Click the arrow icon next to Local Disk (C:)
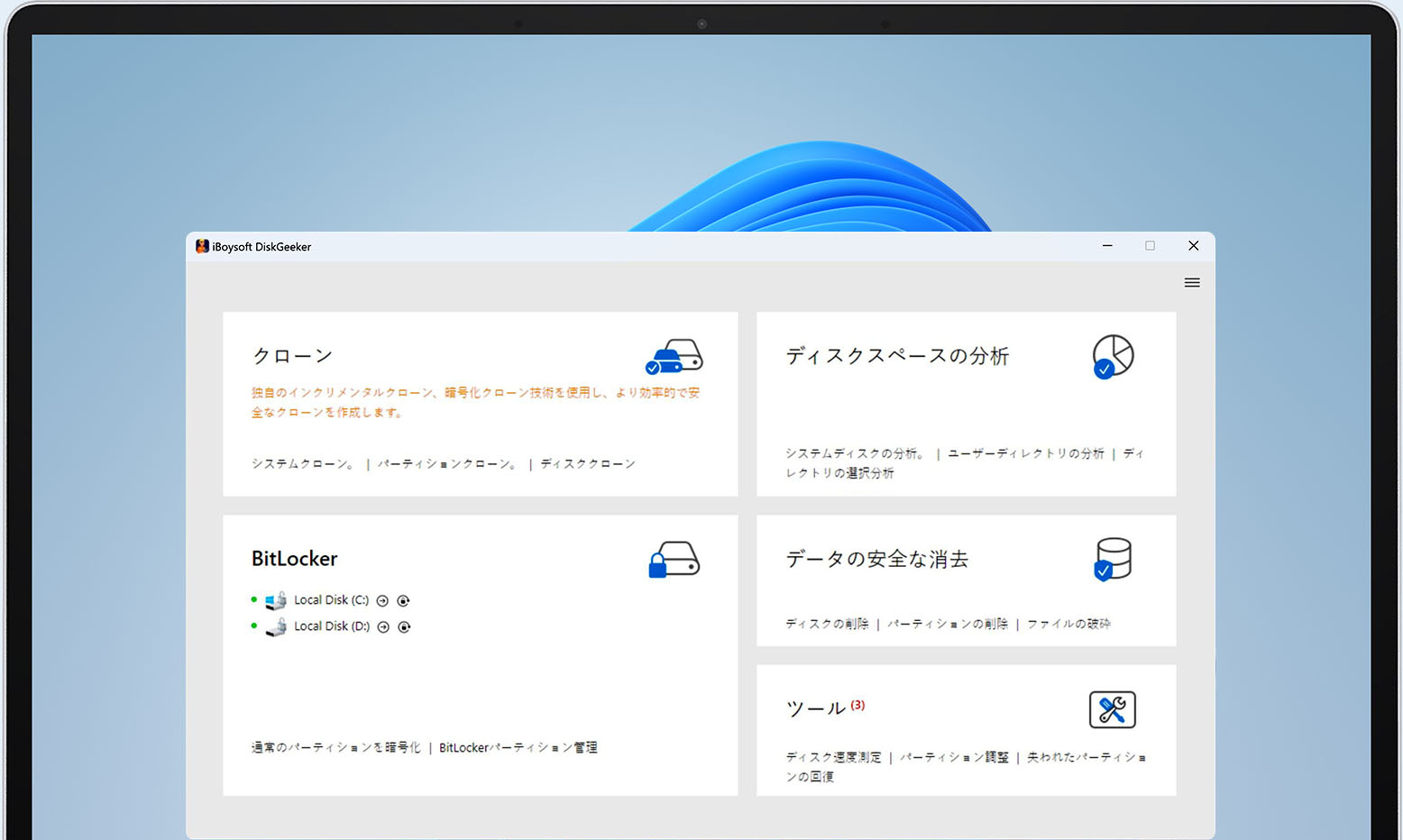Screen dimensions: 1403x840 click(x=382, y=601)
